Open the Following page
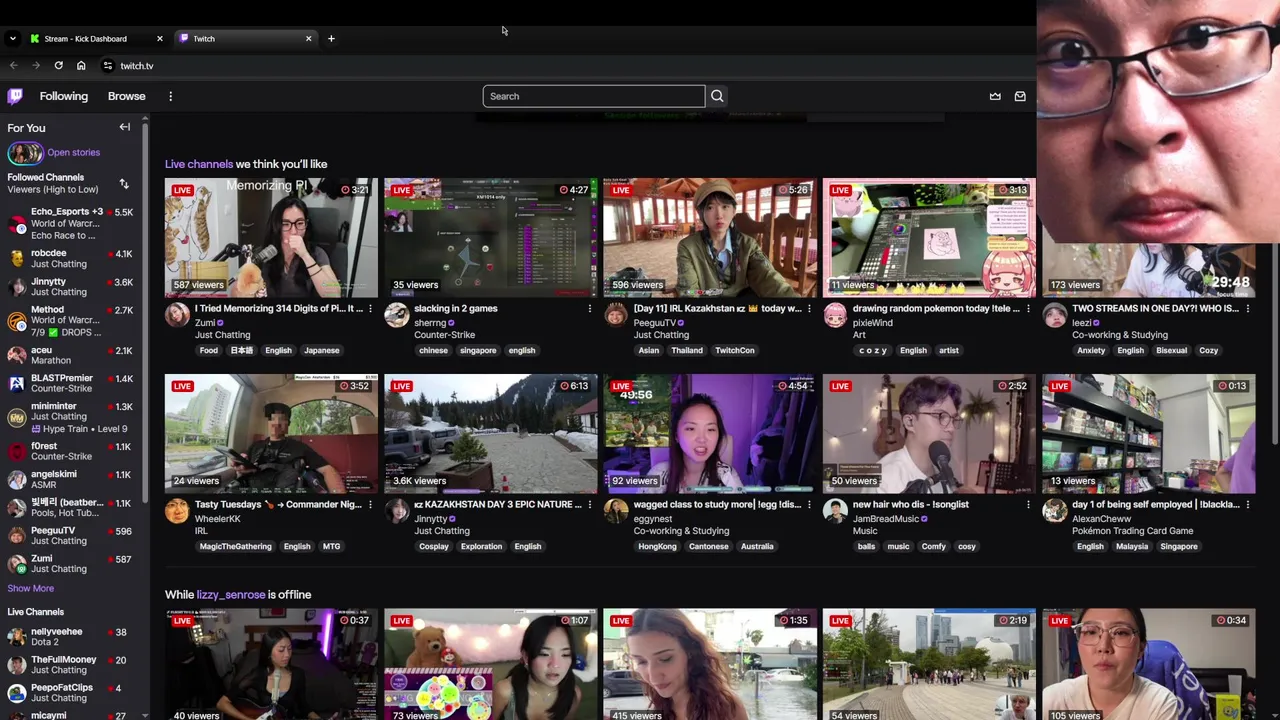 64,96
